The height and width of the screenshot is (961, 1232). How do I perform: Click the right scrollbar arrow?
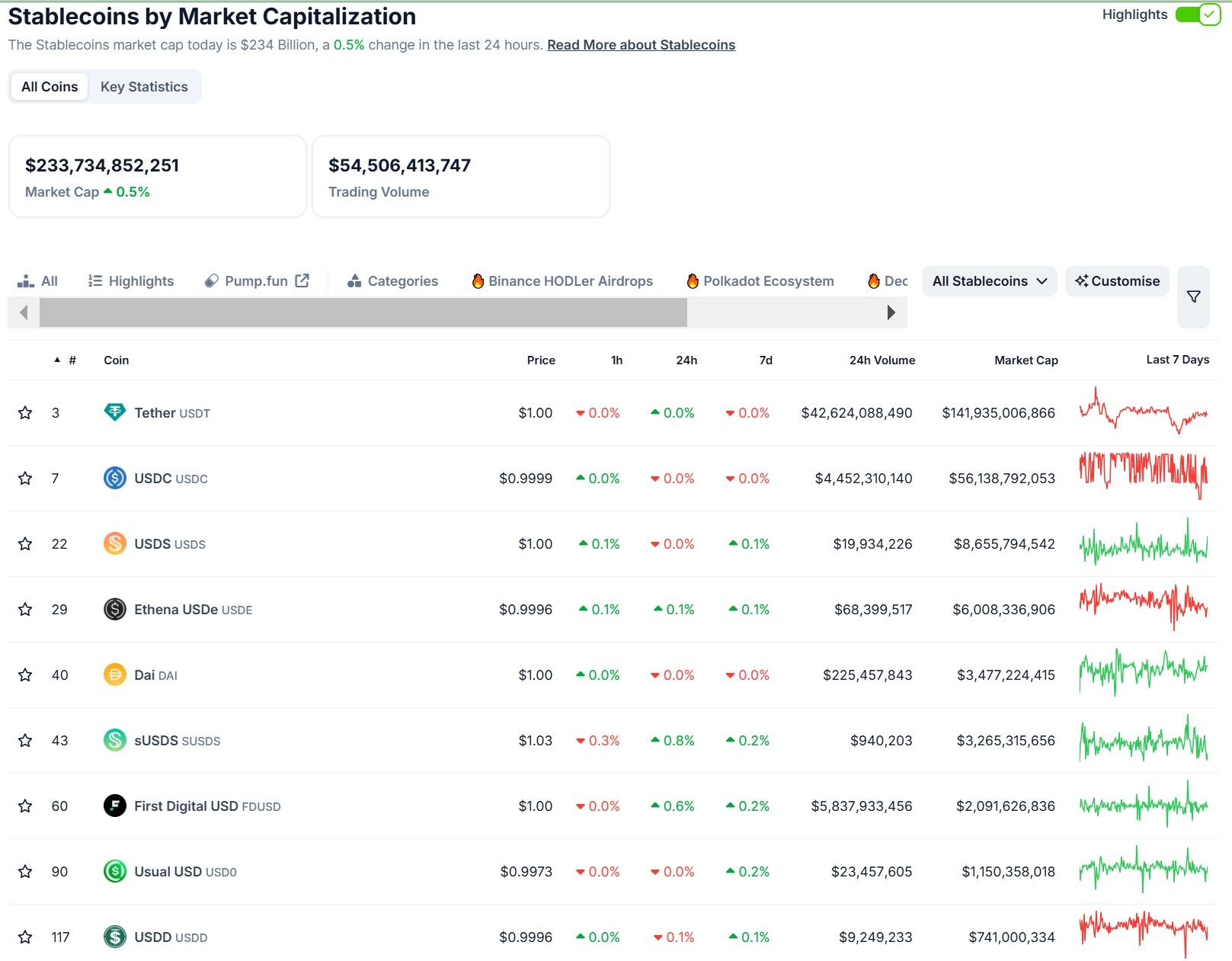click(891, 312)
